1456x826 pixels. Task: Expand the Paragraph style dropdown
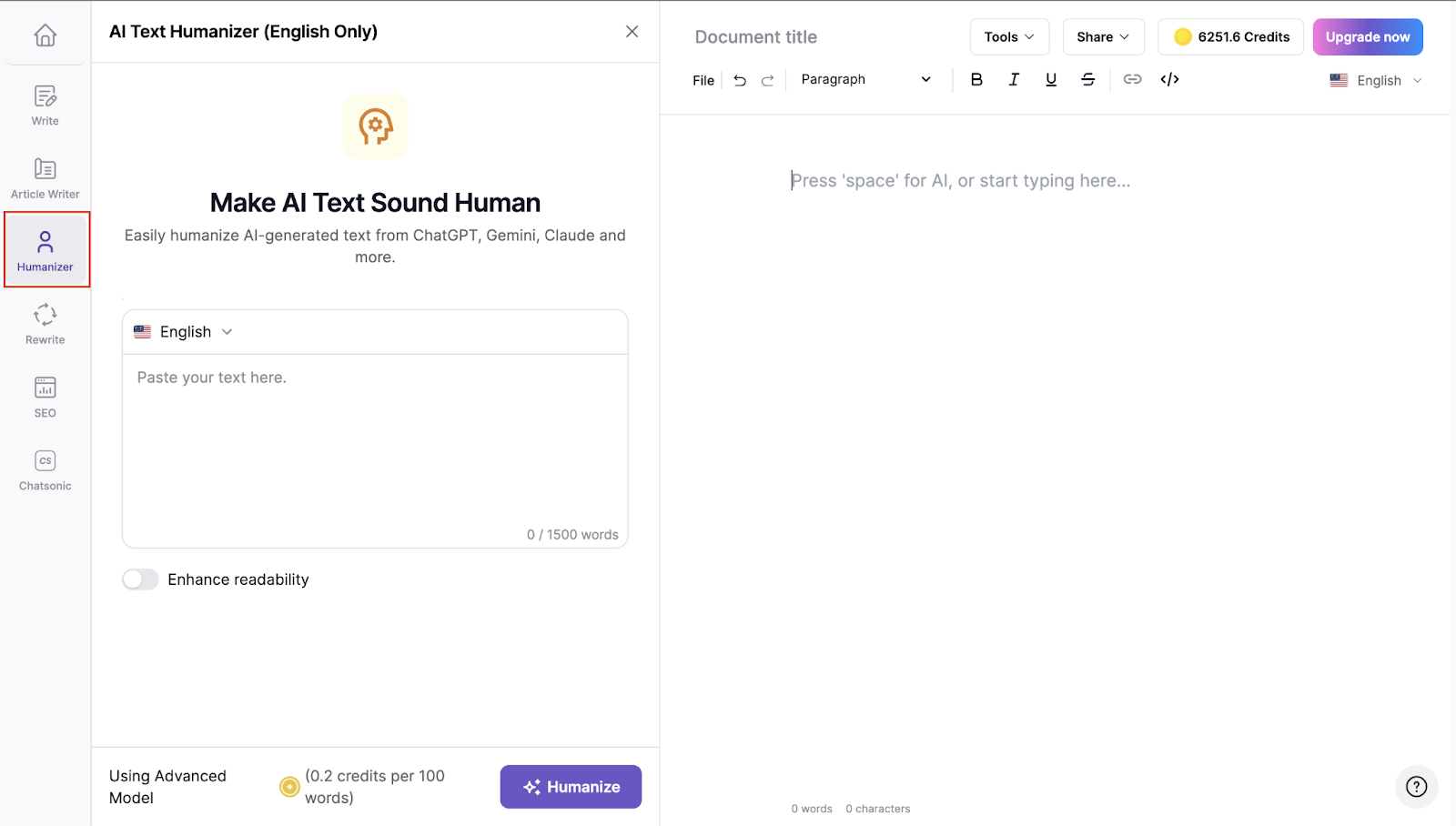pyautogui.click(x=865, y=80)
